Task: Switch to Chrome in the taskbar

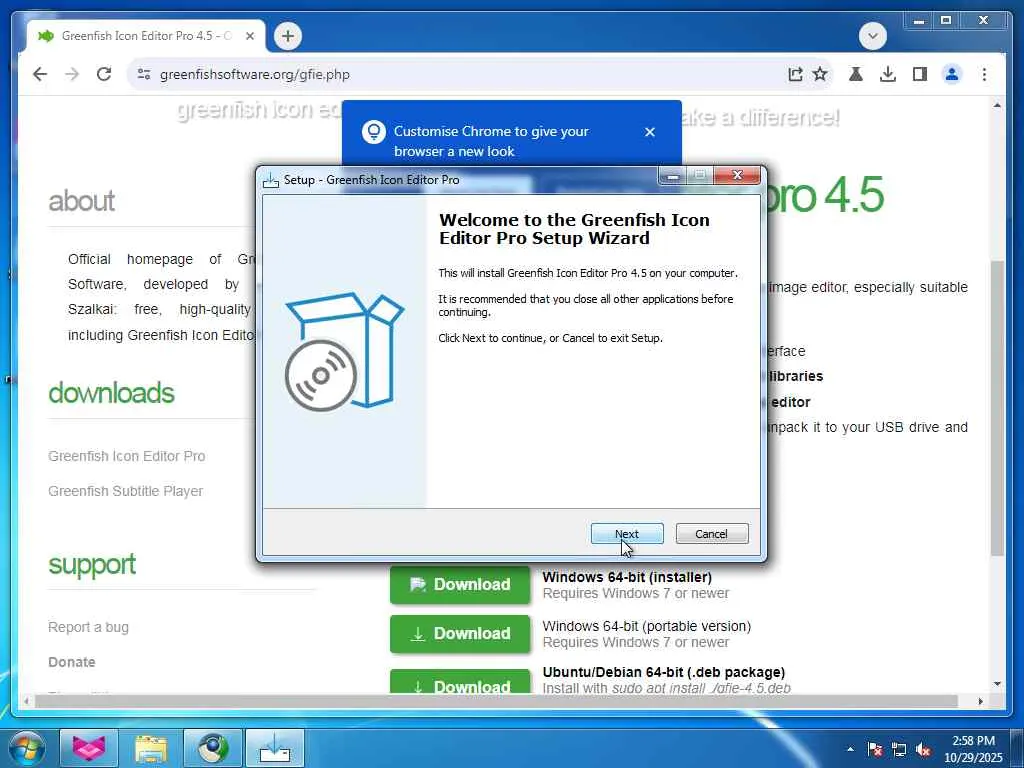Action: (213, 748)
